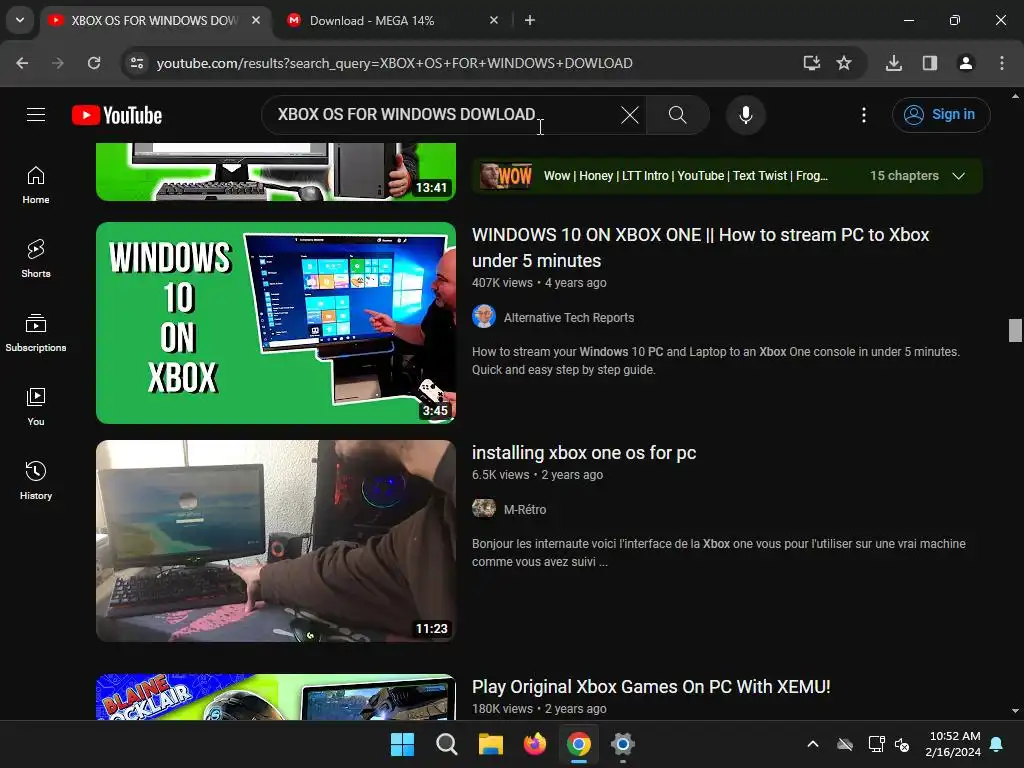
Task: Clear the search box text
Action: 630,115
